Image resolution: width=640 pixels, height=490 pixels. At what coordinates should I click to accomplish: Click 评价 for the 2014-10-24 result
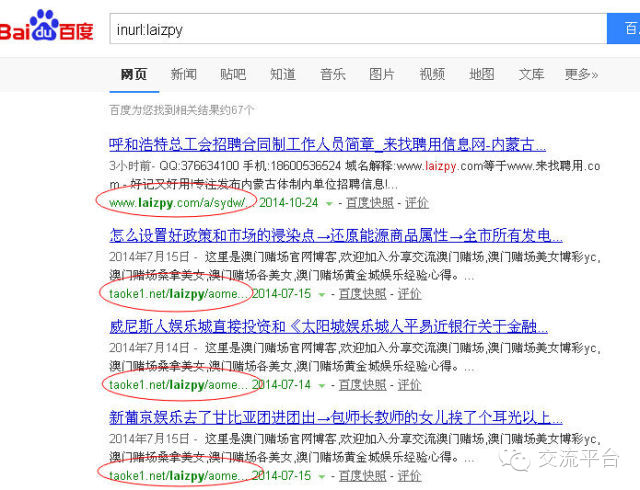point(417,203)
